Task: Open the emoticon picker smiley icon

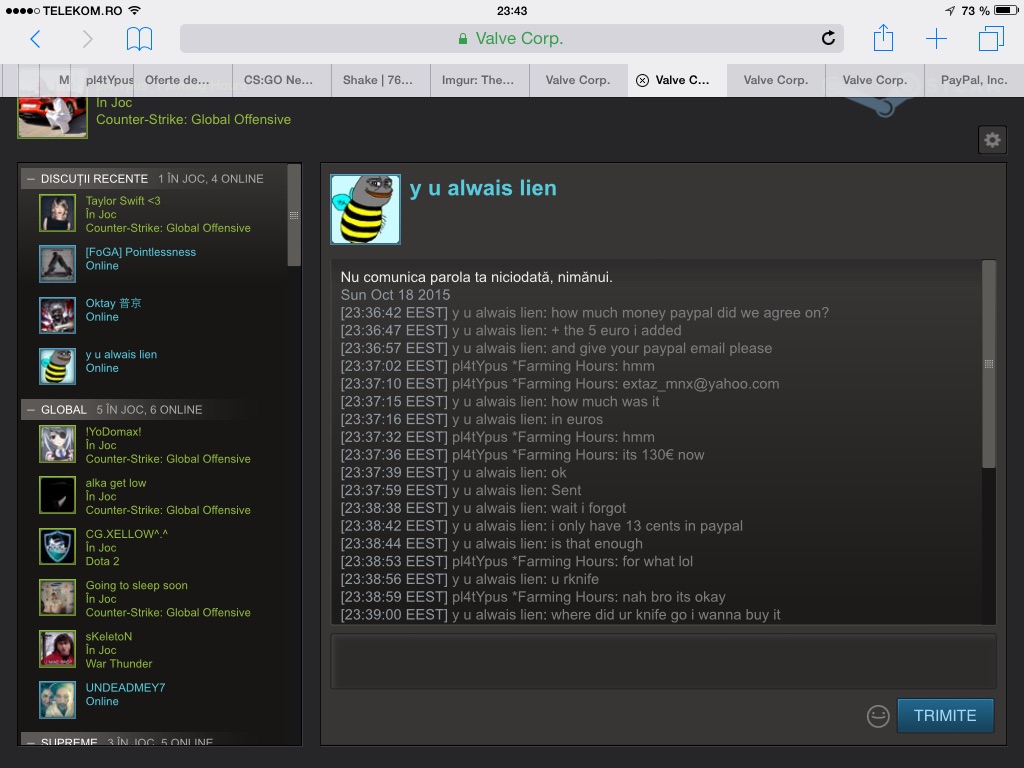Action: point(878,716)
